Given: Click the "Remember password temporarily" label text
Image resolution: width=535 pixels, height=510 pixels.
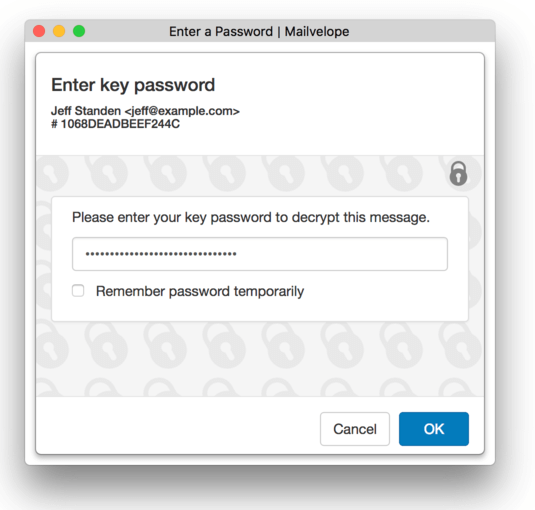Looking at the screenshot, I should coord(200,292).
